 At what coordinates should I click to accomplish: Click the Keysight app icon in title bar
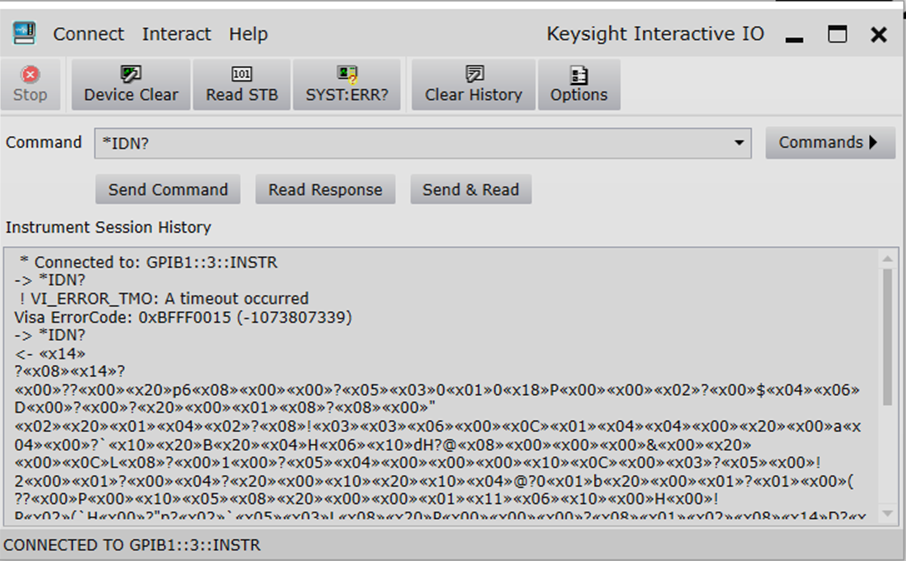click(24, 34)
